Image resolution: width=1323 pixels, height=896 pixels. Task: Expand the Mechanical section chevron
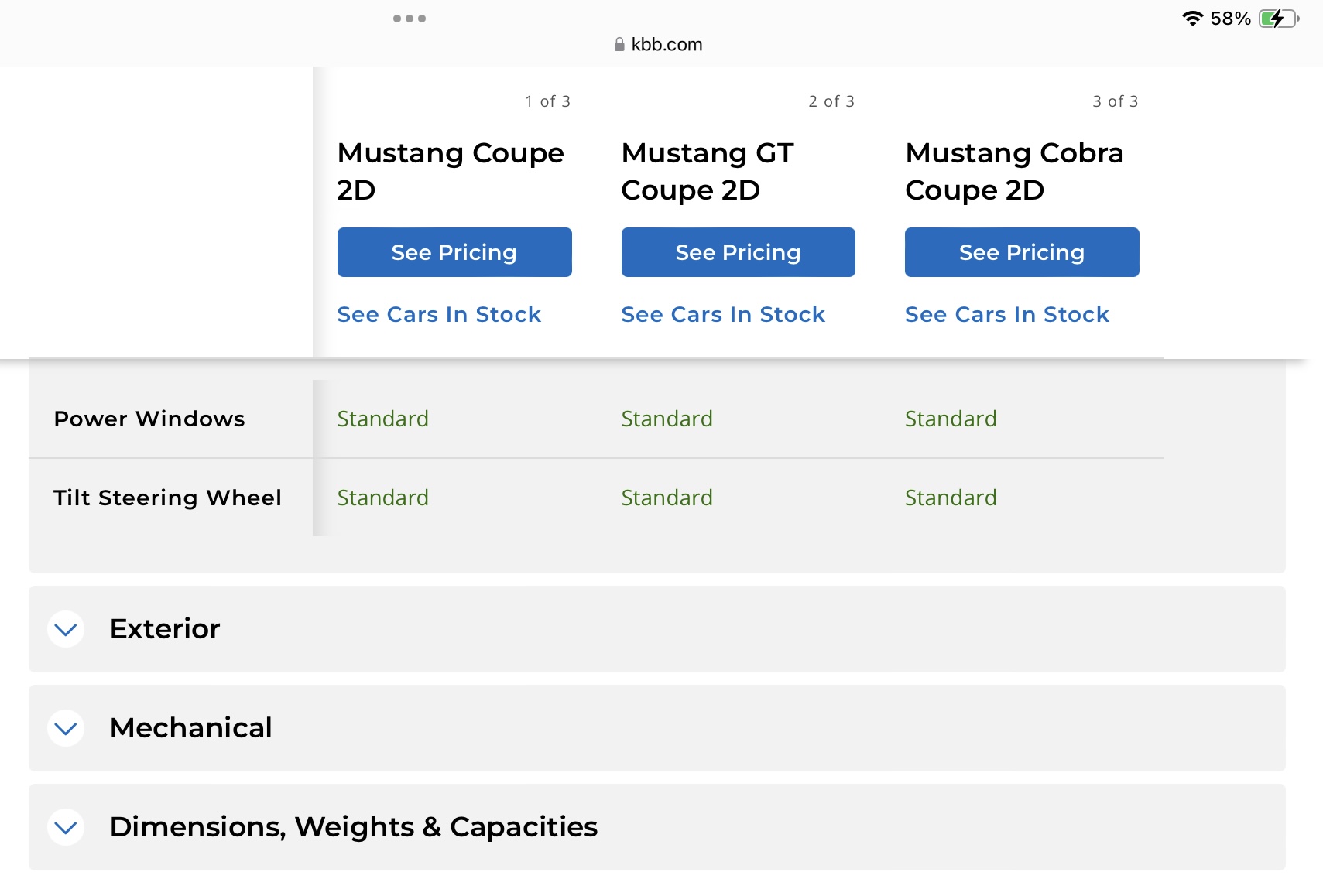[66, 728]
